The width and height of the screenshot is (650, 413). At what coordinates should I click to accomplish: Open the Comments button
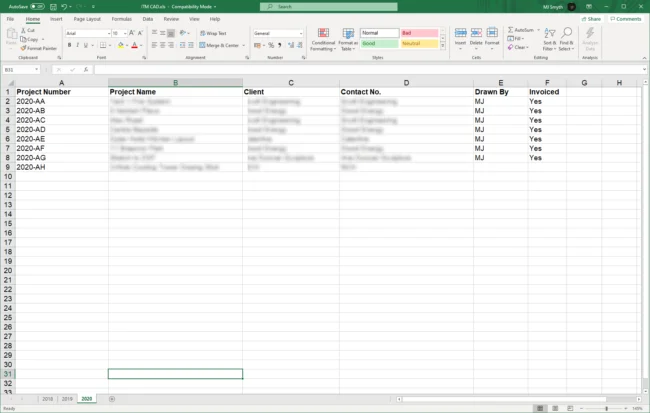click(626, 19)
